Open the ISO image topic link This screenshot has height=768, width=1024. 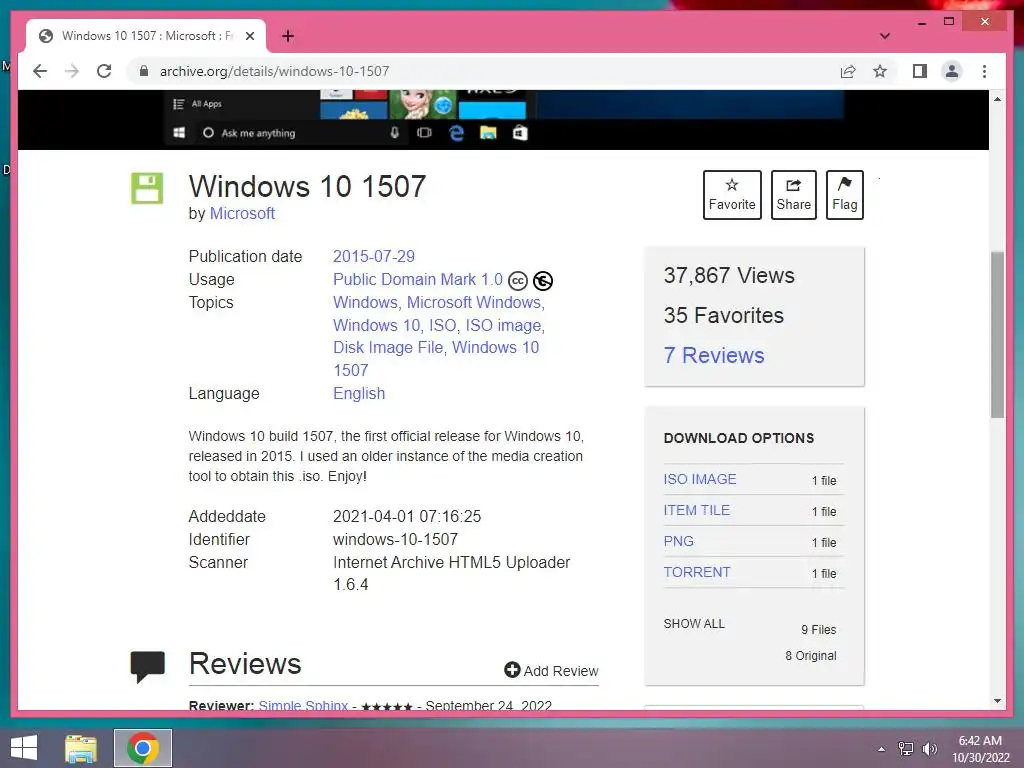coord(505,325)
